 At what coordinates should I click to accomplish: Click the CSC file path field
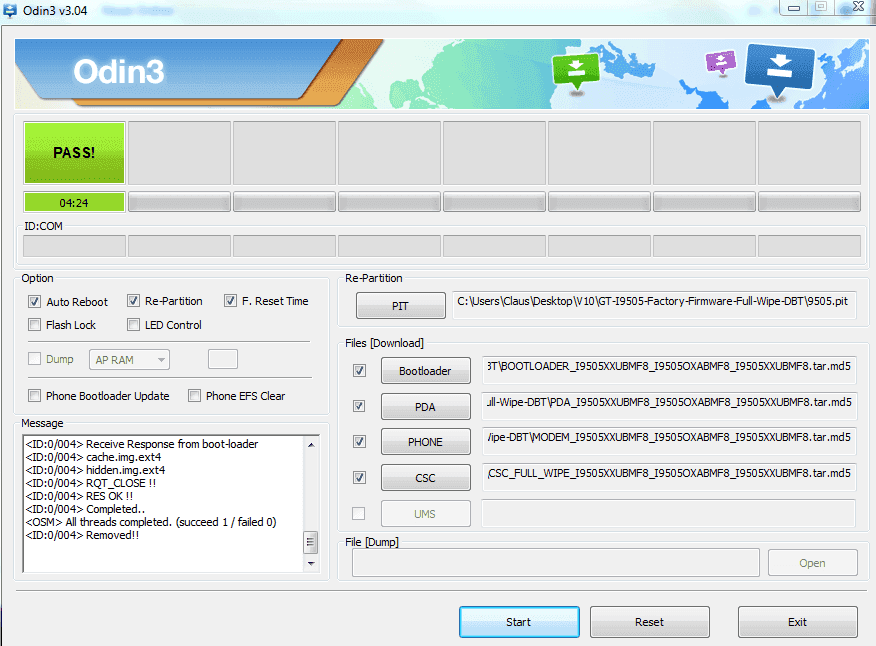coord(669,477)
